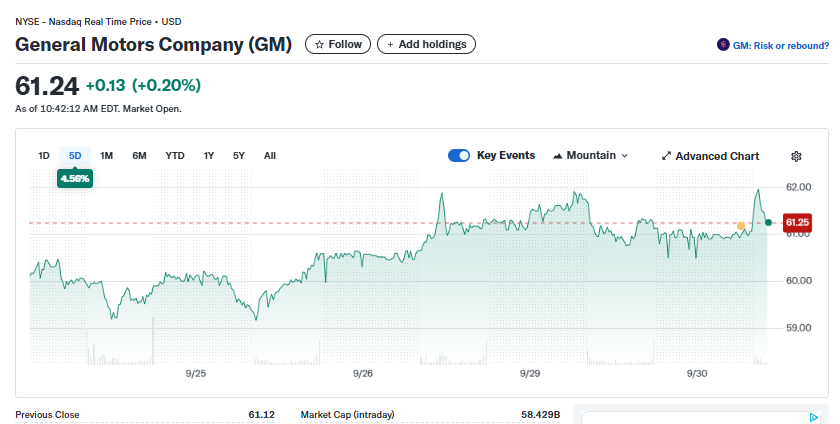Click the Market Cap value 58.429B
The height and width of the screenshot is (424, 840).
click(541, 414)
